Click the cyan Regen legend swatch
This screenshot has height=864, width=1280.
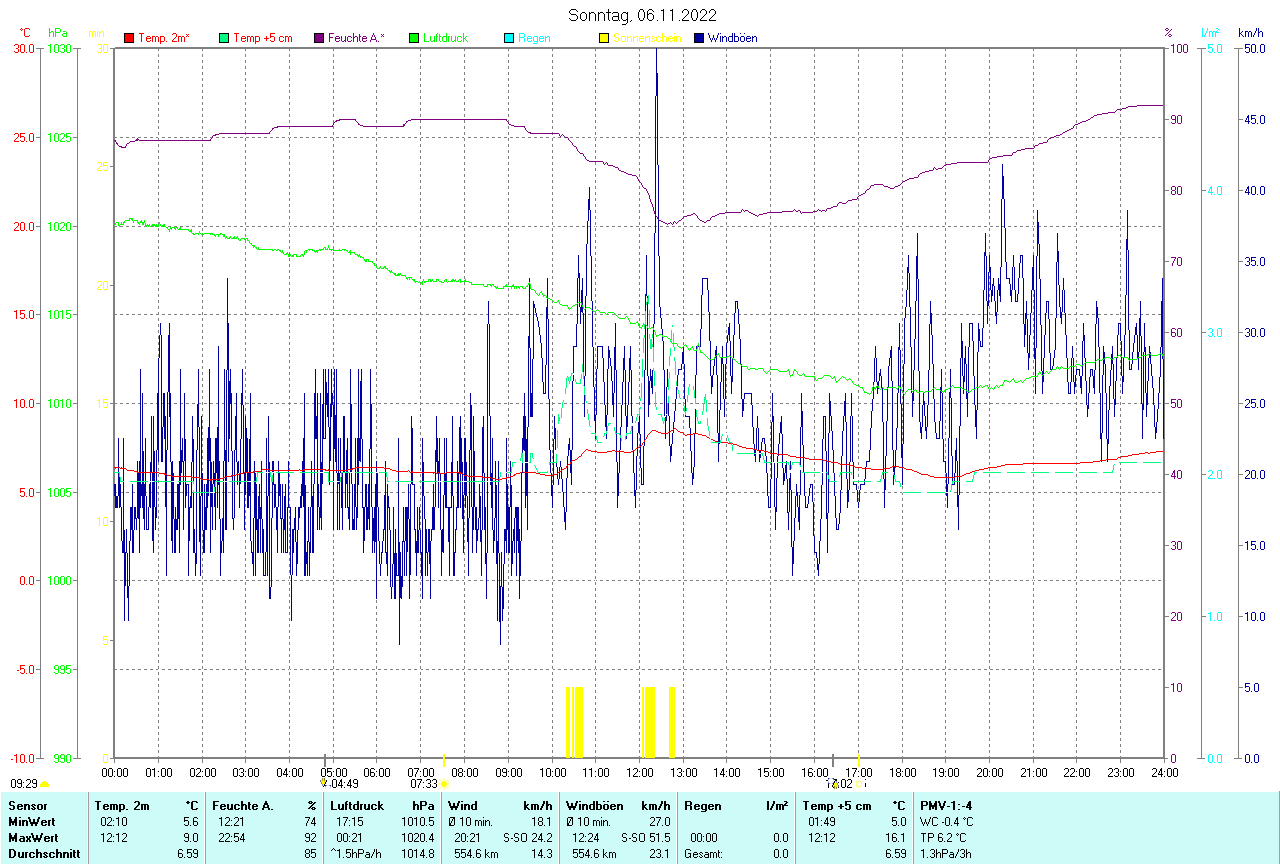click(509, 38)
